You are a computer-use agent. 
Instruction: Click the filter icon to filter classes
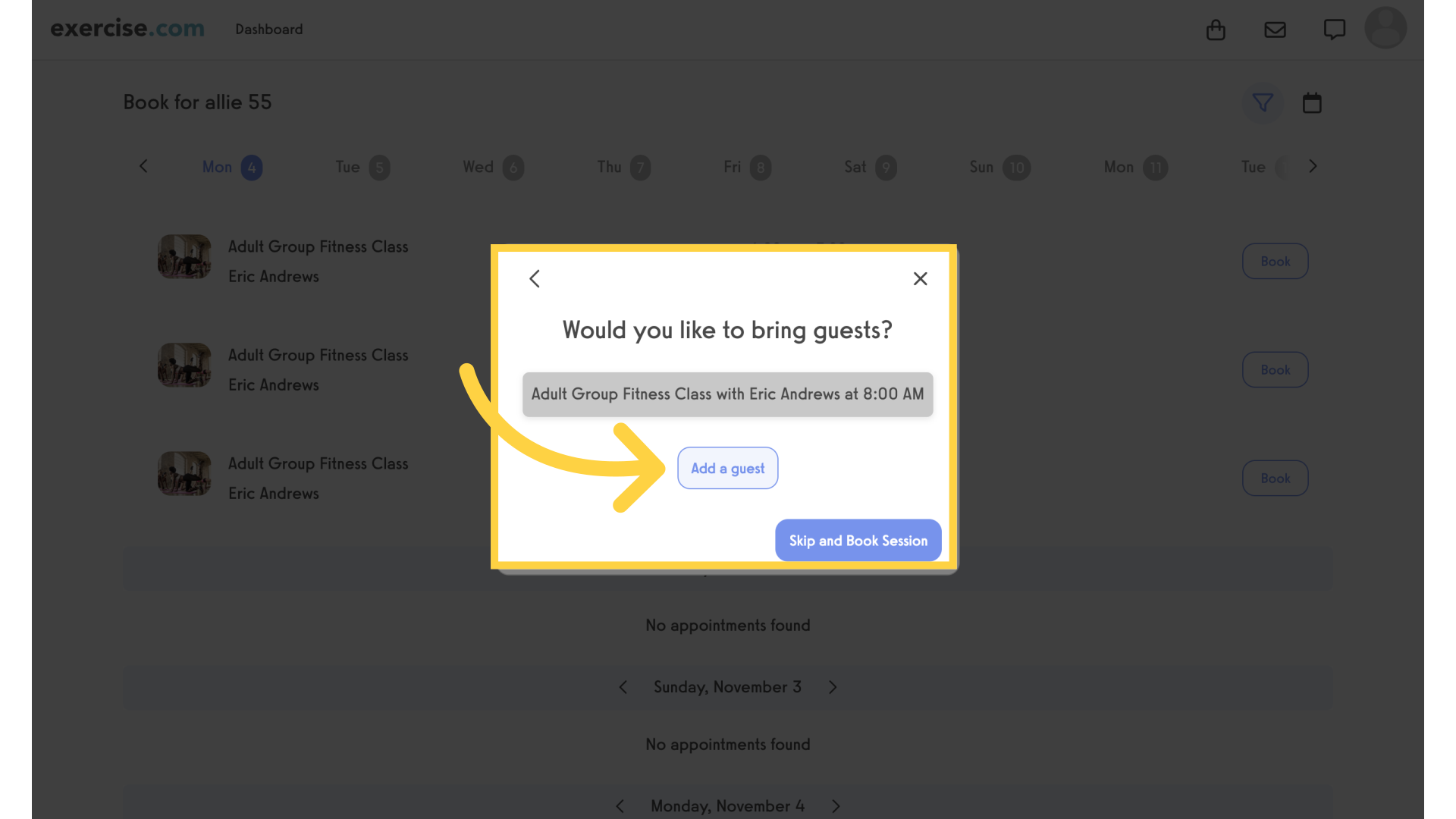1263,102
